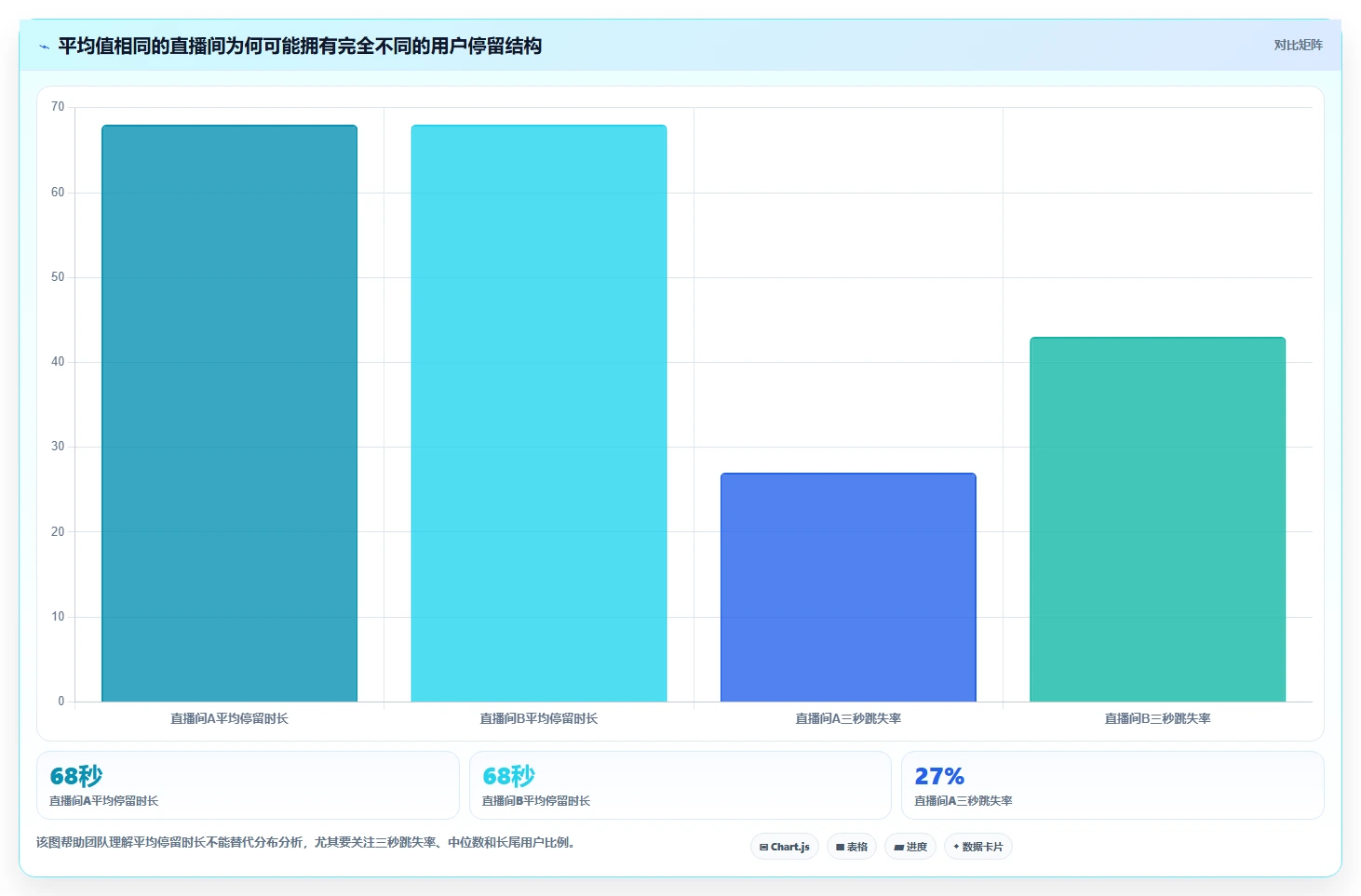
Task: Click the y-axis tick value 30
Action: pyautogui.click(x=58, y=447)
